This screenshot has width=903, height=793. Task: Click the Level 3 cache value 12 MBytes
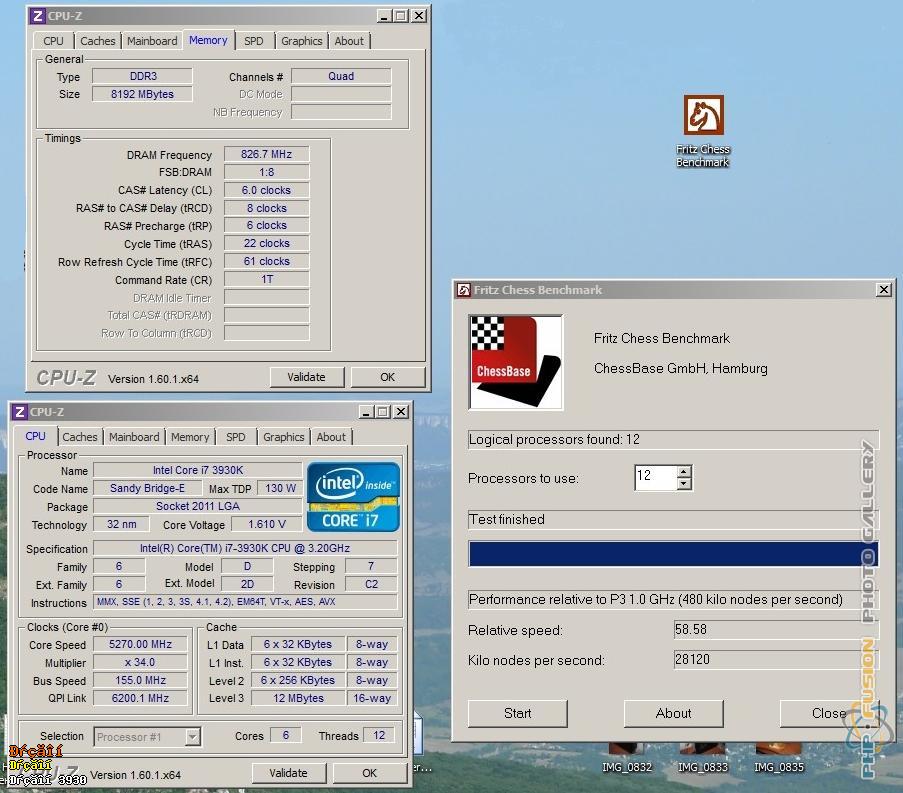click(x=298, y=699)
